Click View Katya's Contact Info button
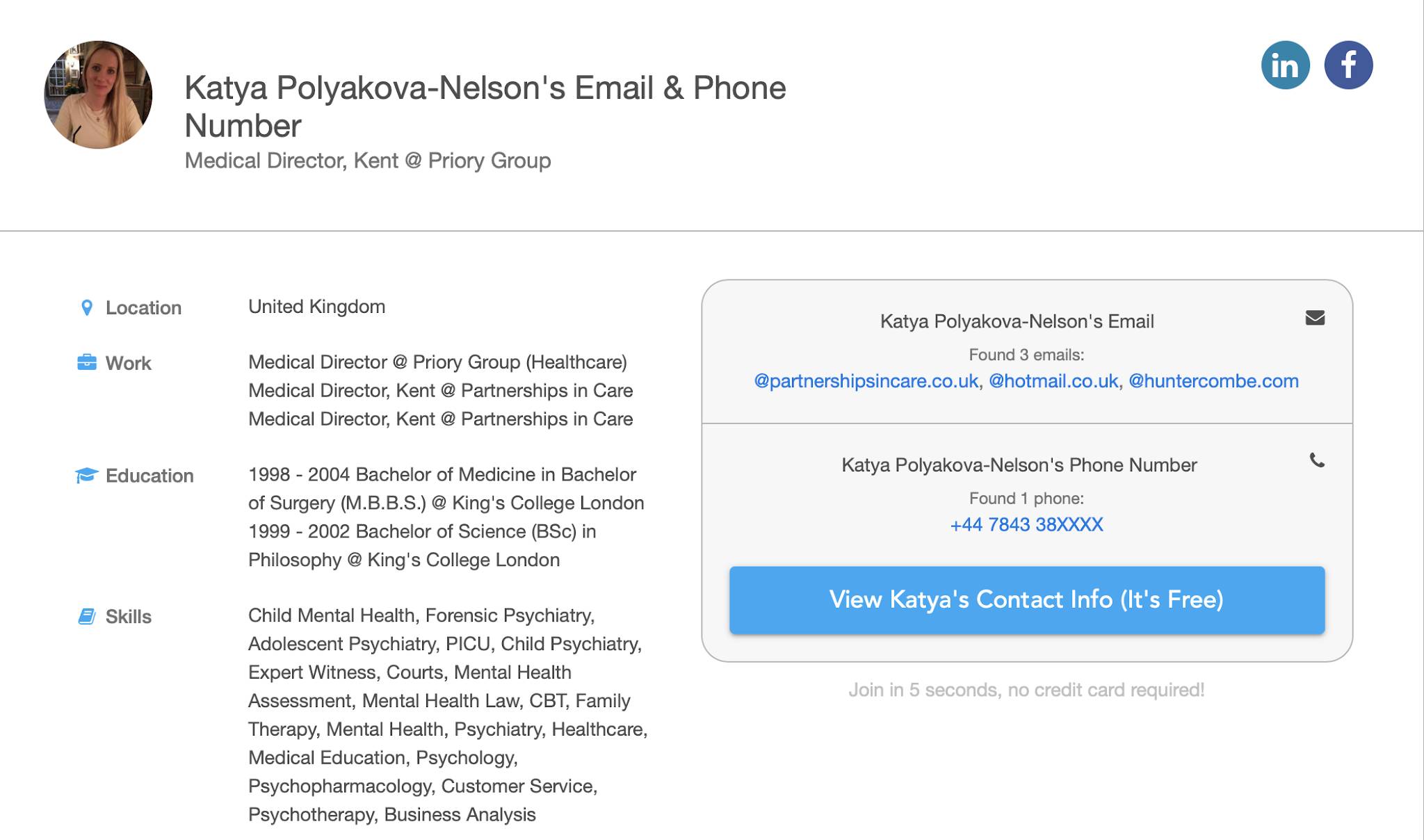1424x840 pixels. 1027,600
